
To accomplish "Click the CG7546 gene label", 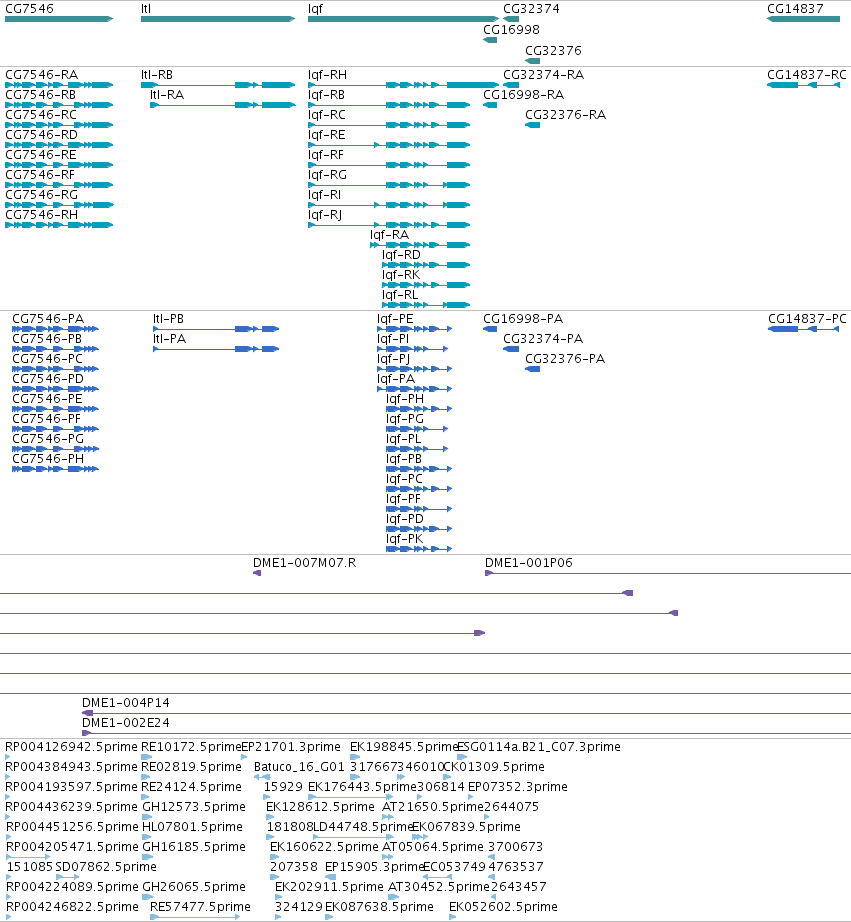I will pos(29,9).
